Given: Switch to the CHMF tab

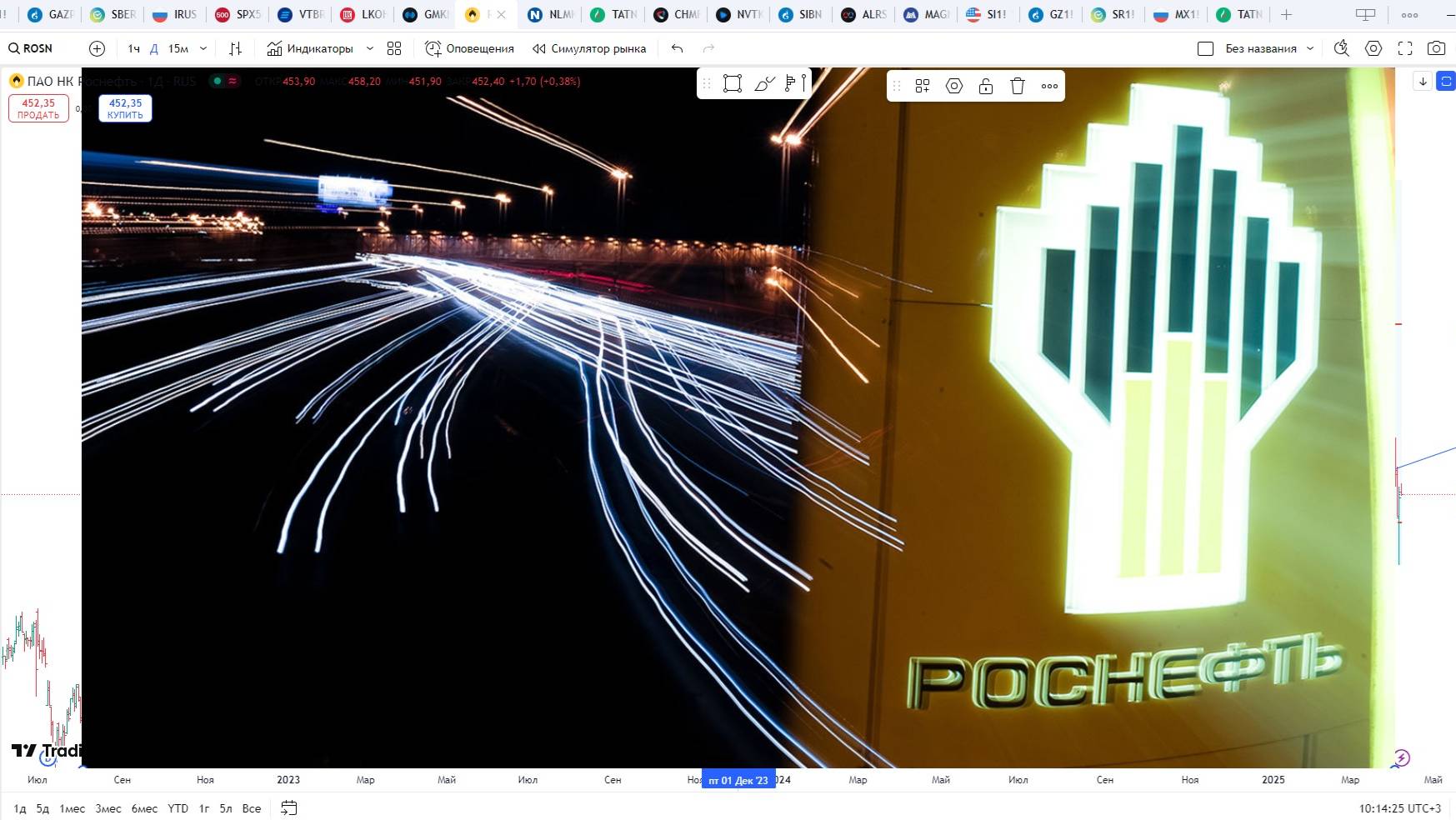Looking at the screenshot, I should coord(676,14).
